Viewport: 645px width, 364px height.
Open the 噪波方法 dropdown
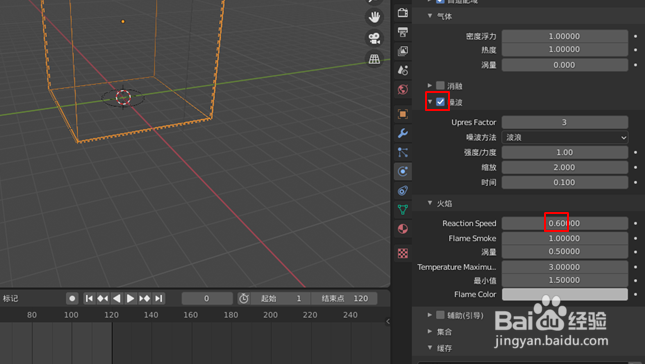click(x=565, y=137)
